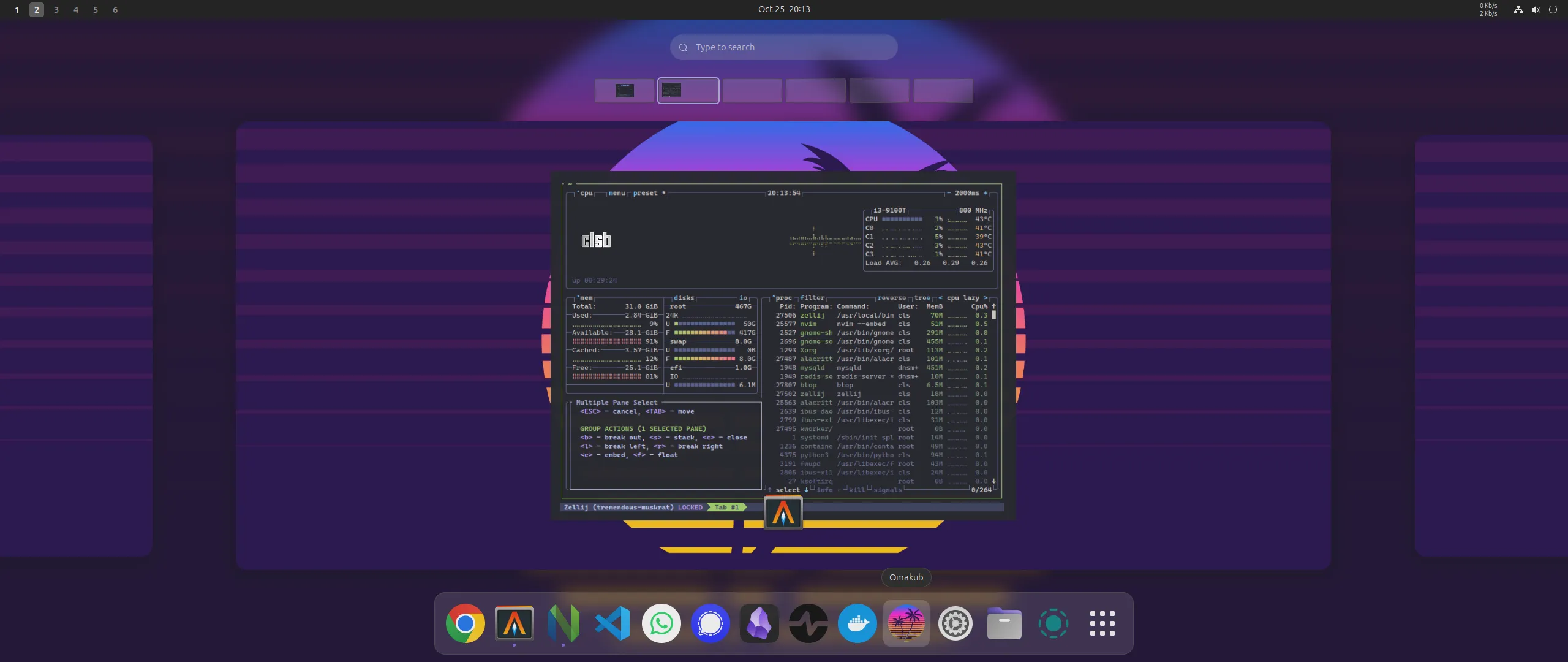Switch to workspace 3 in top bar
This screenshot has height=662, width=1568.
coord(56,10)
